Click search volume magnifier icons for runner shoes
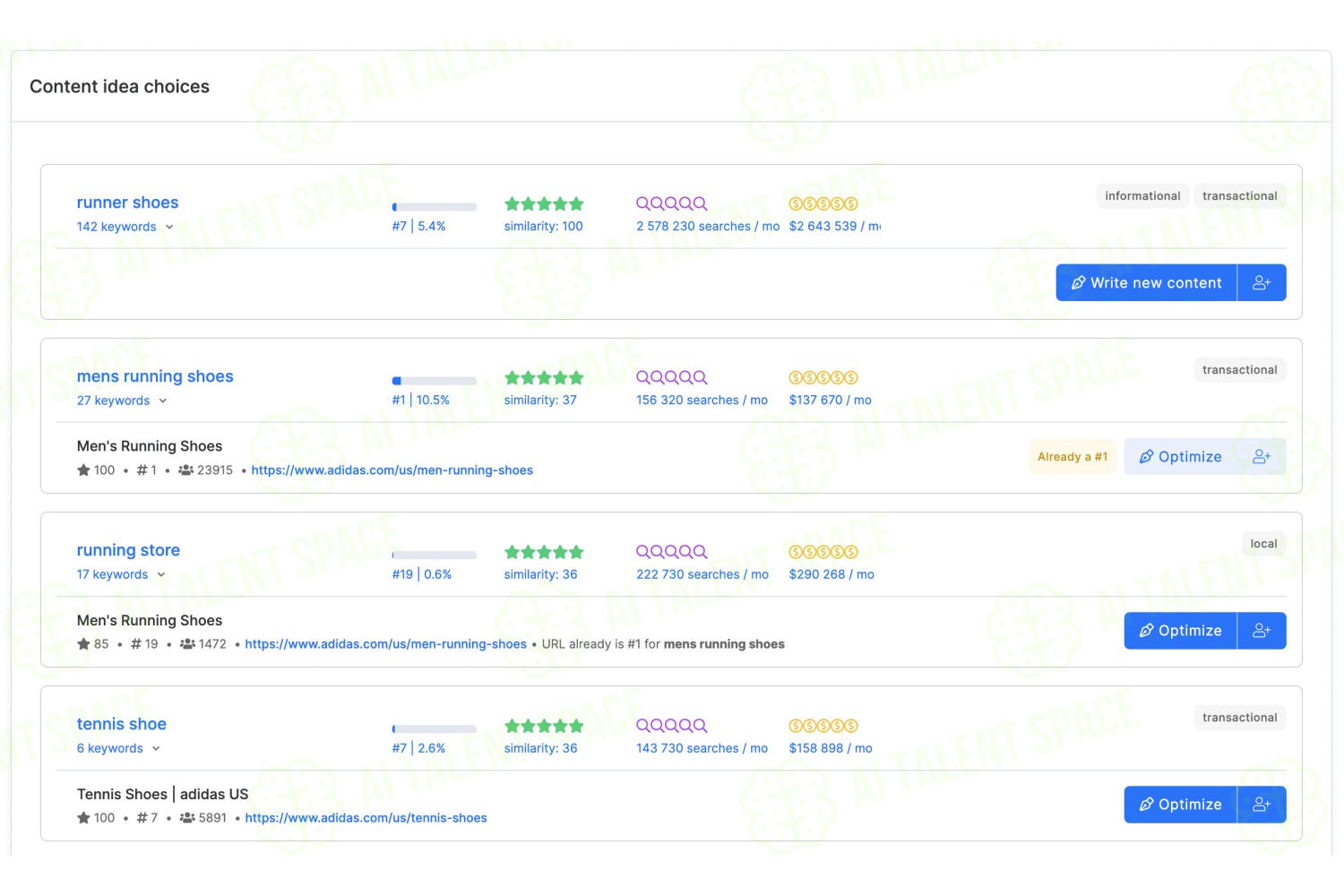 672,204
